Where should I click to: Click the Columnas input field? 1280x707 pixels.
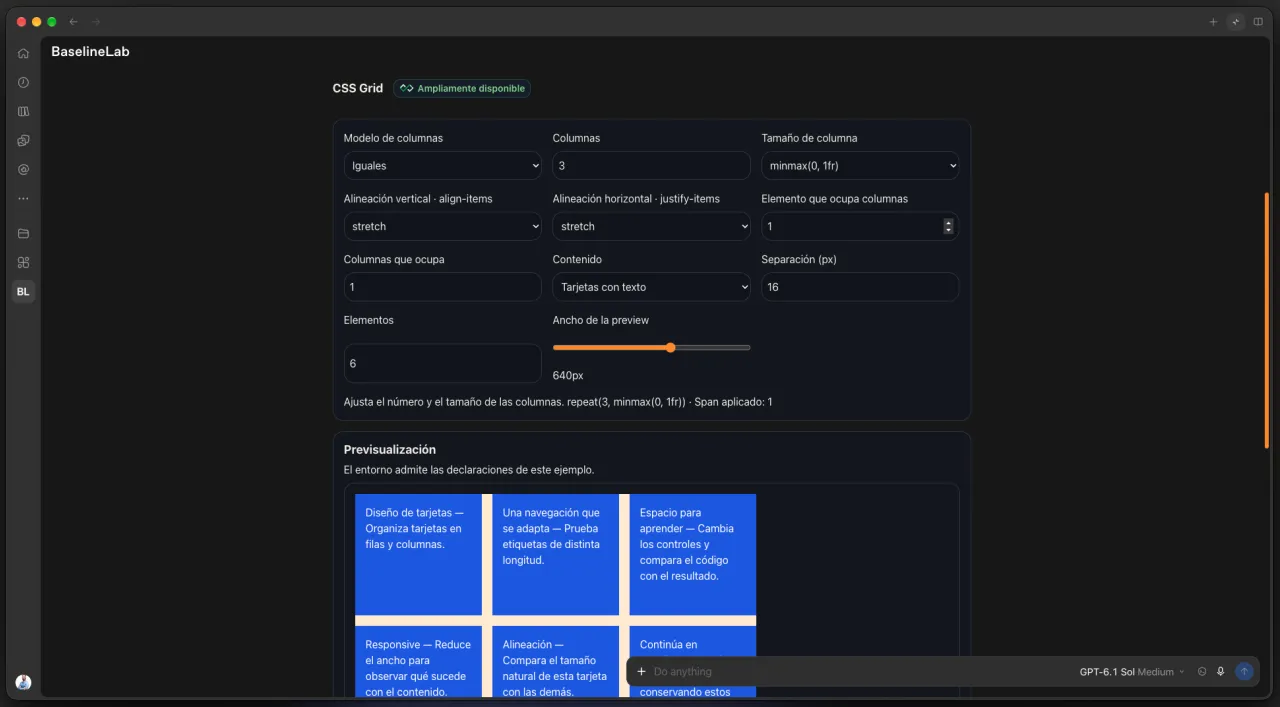[x=651, y=166]
